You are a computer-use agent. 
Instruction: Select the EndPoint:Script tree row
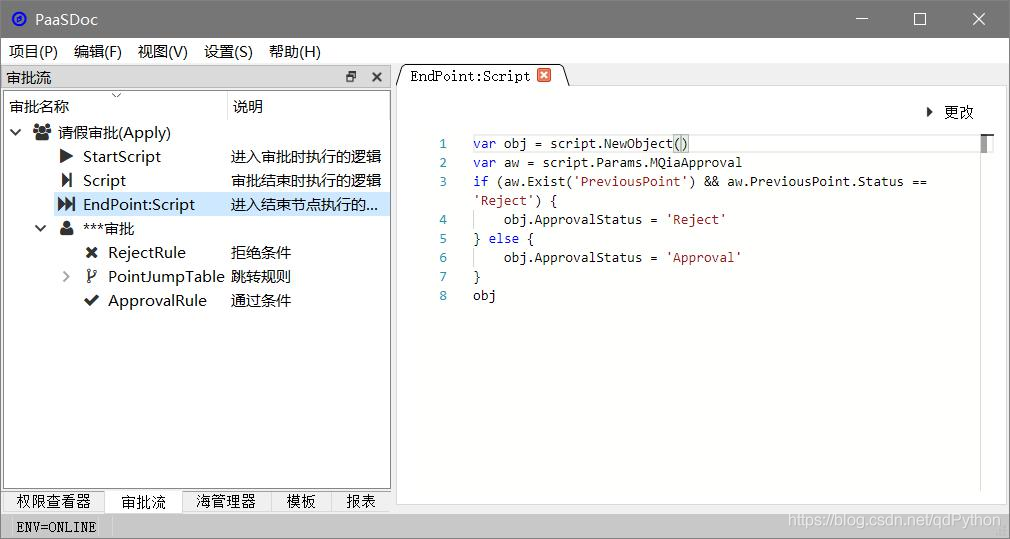tap(222, 204)
